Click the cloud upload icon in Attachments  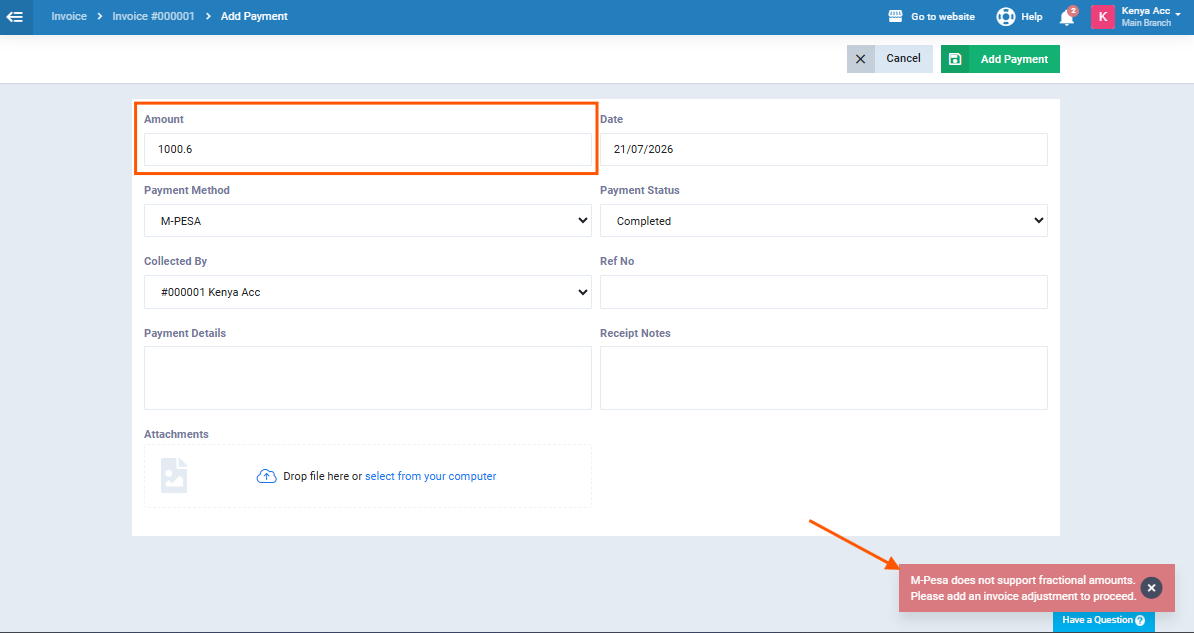267,476
